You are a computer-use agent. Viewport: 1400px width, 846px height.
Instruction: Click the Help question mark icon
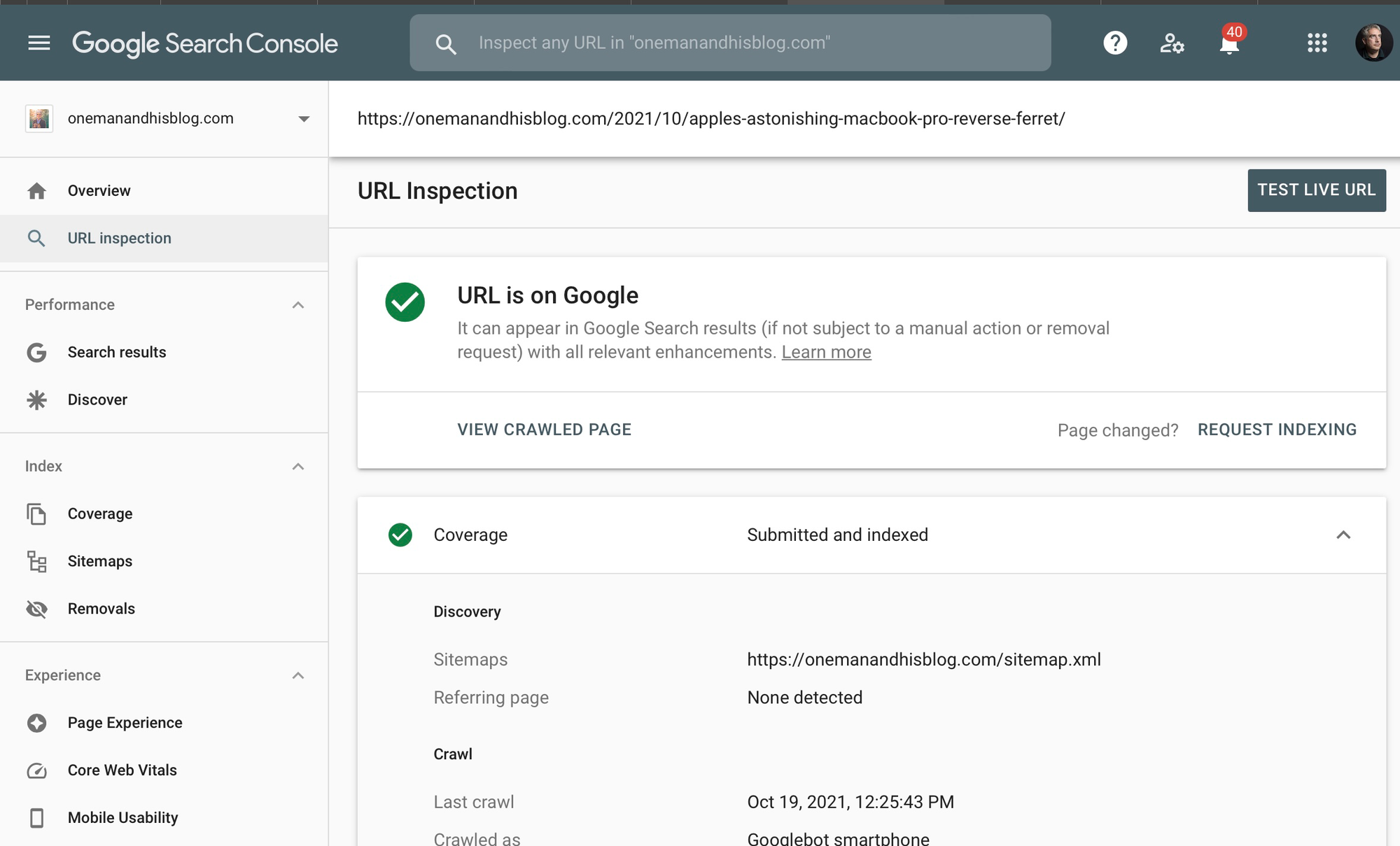1115,43
